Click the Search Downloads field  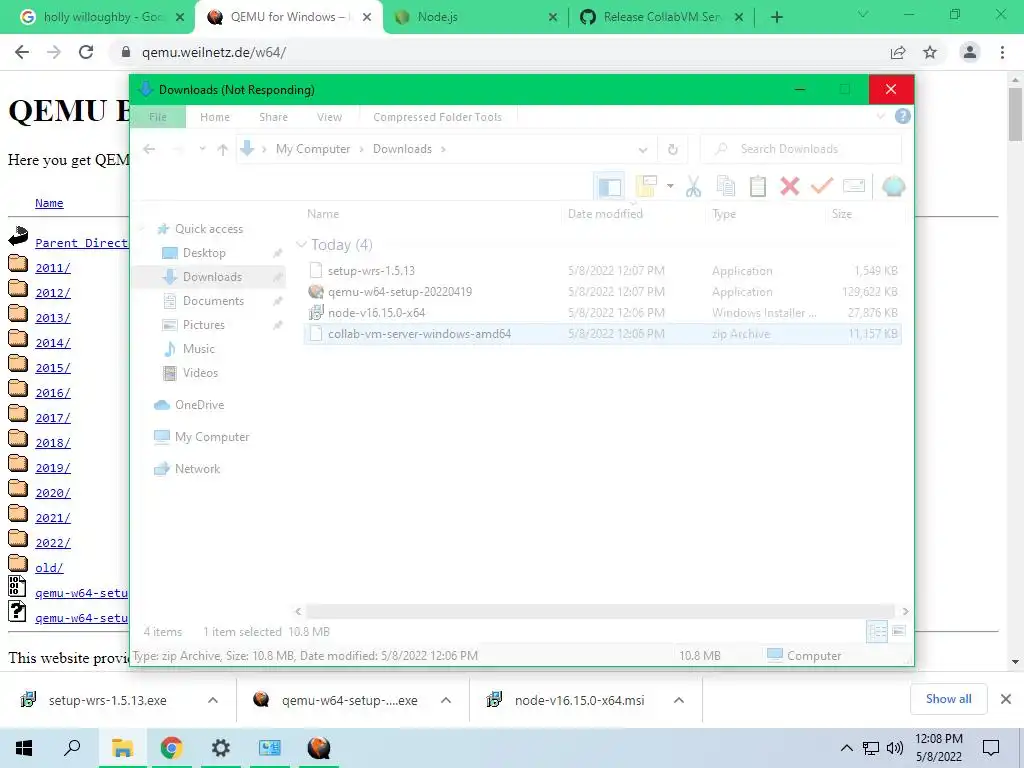click(x=801, y=149)
